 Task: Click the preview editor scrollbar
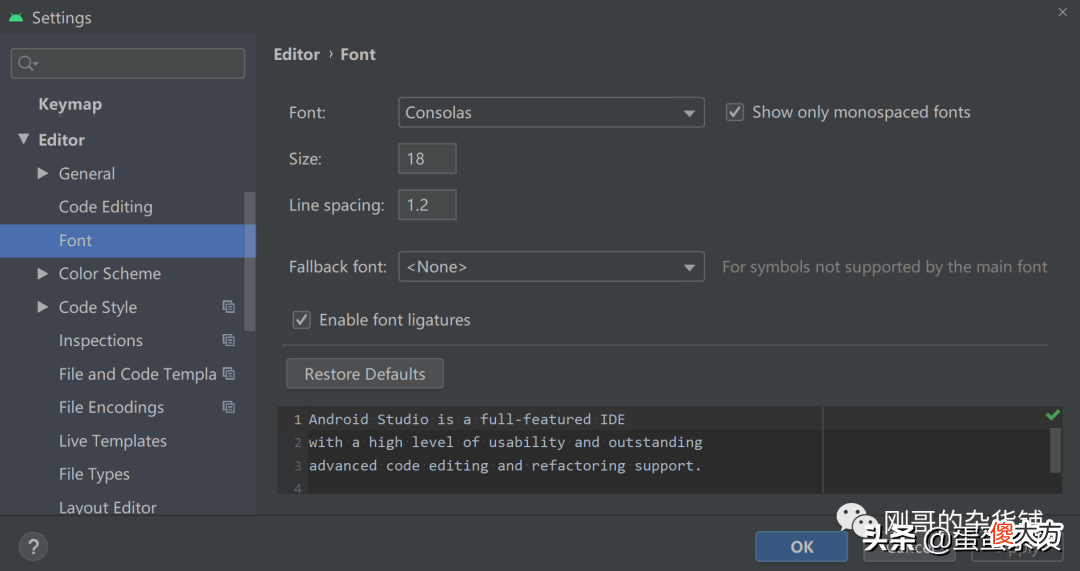coord(1055,450)
